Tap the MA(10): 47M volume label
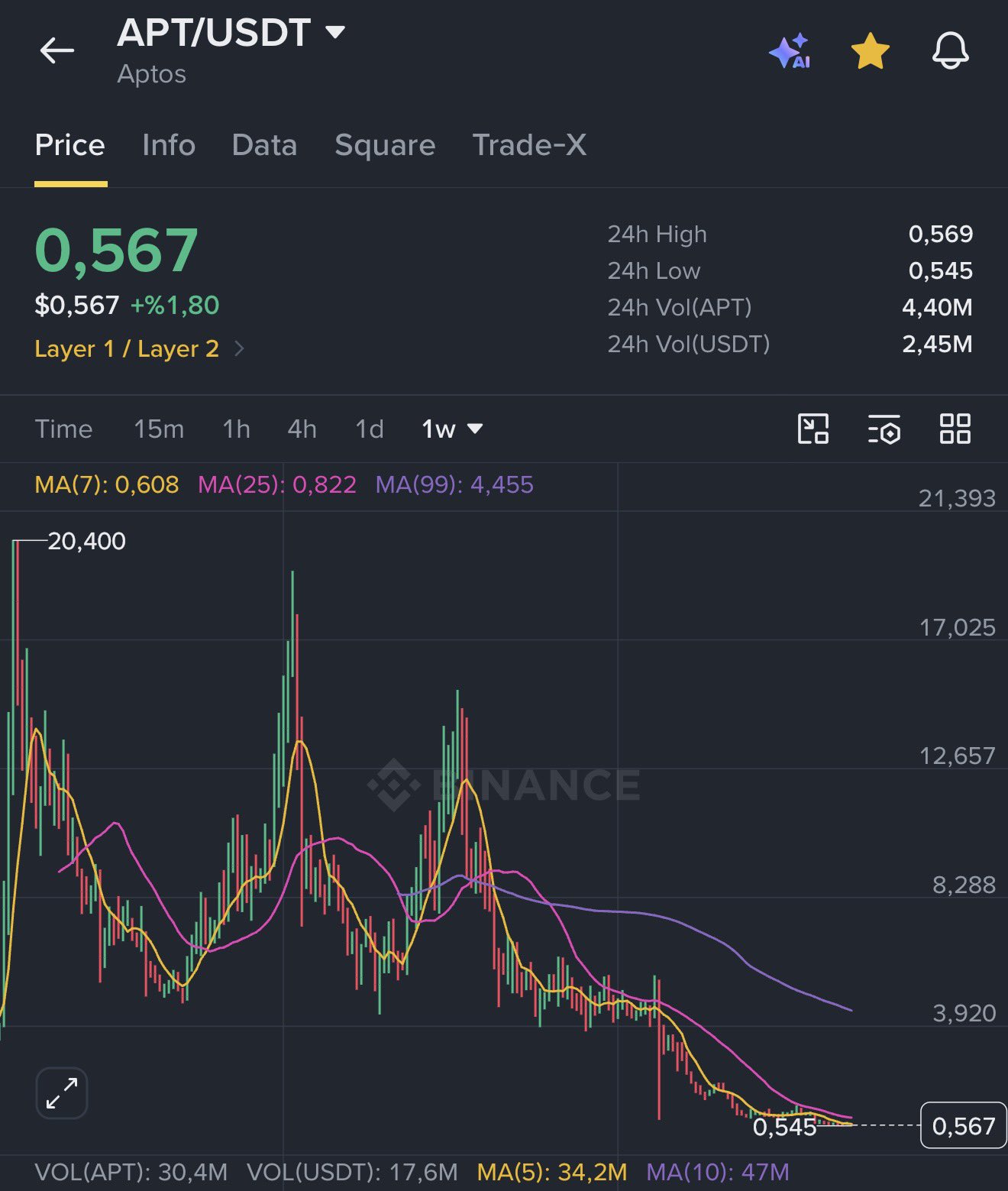This screenshot has width=1008, height=1191. 718,1172
